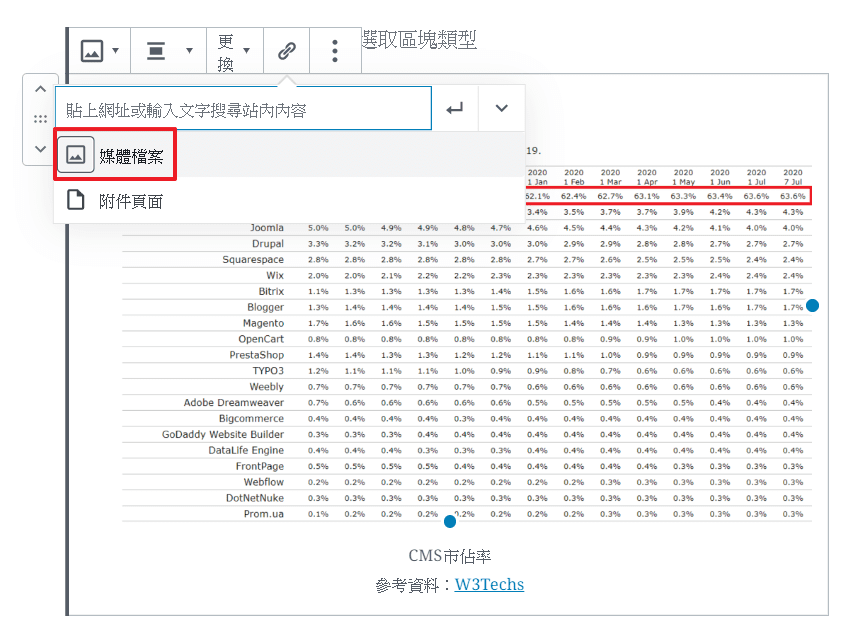Viewport: 854px width, 638px height.
Task: Click the CMS市佔率 caption text
Action: point(449,556)
